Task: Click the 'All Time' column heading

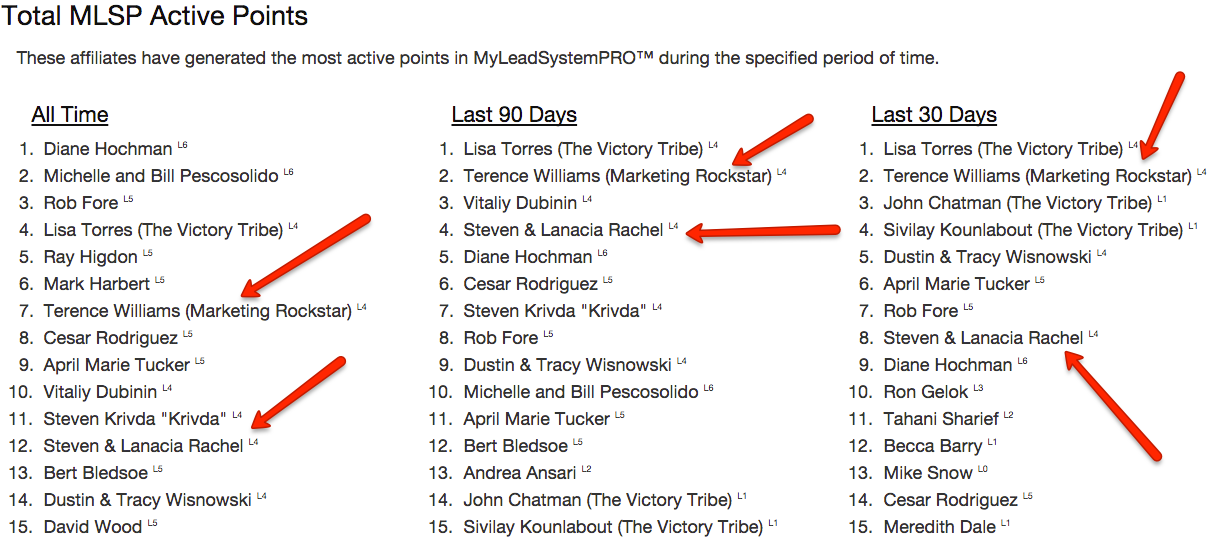Action: coord(70,115)
